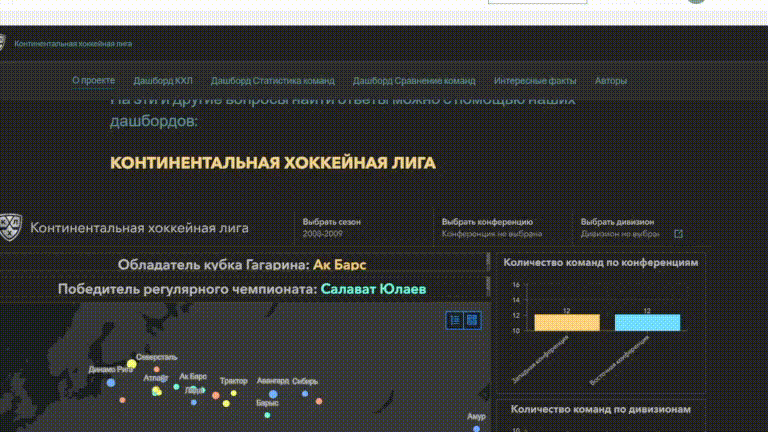Click the «КОНТИНЕНТАЛЬНАЯ ХОККЕЙНАЯ ЛИГА» heading

(273, 163)
